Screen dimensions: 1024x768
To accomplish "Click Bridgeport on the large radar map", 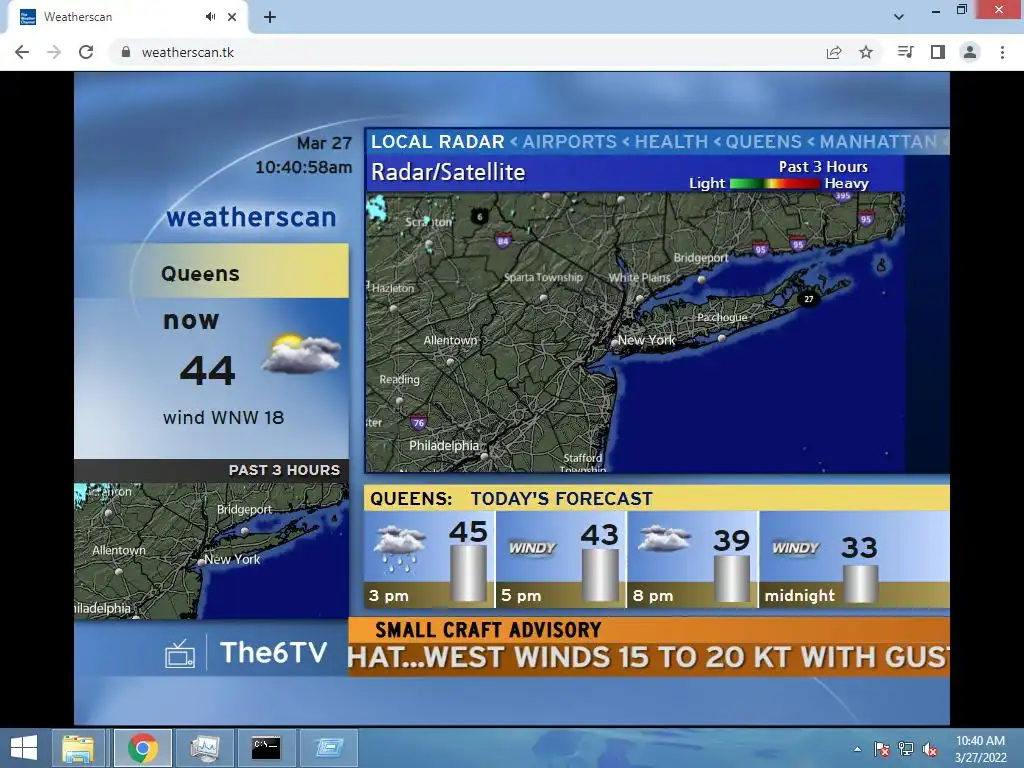I will [x=701, y=257].
